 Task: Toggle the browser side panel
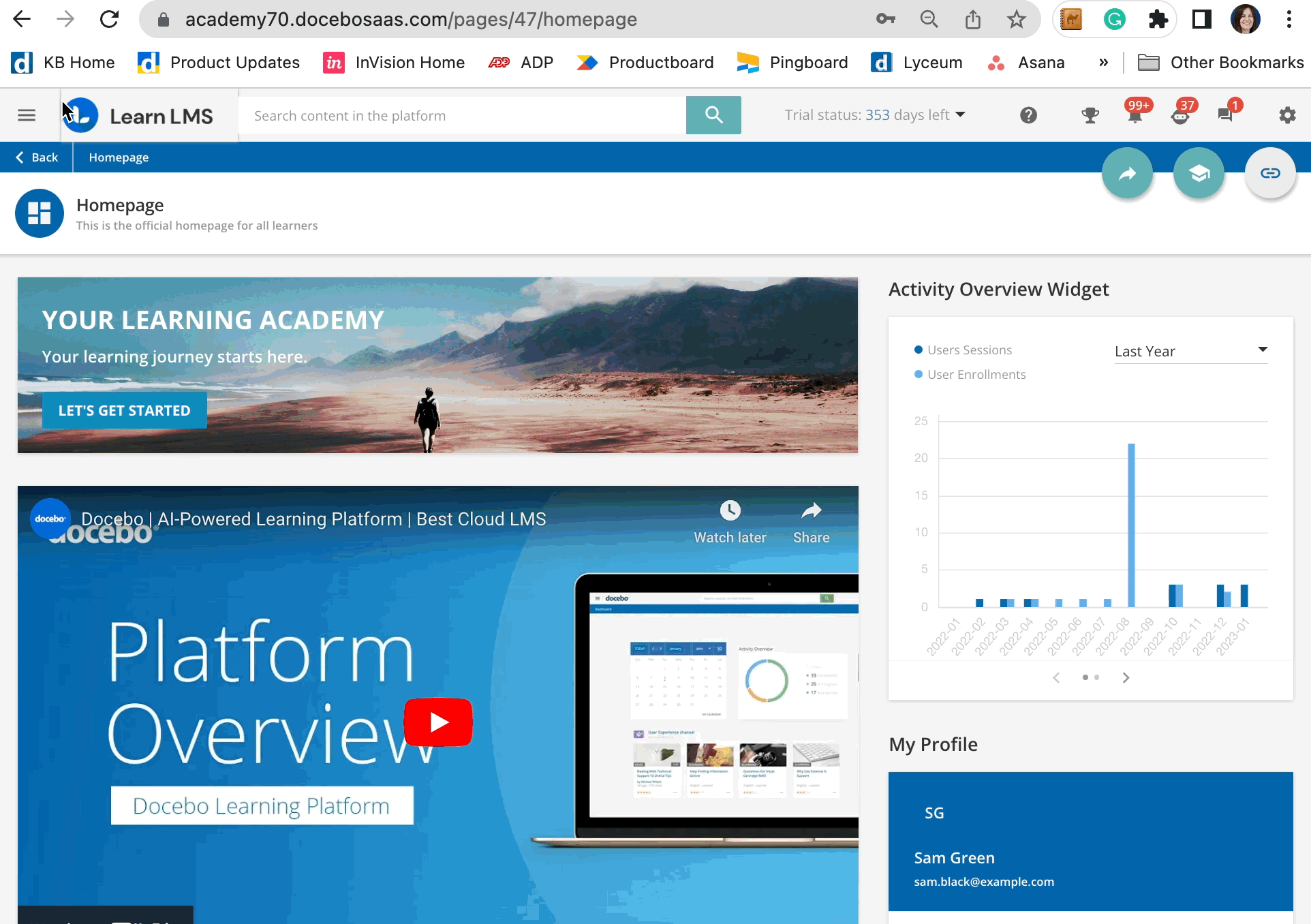click(x=1201, y=19)
